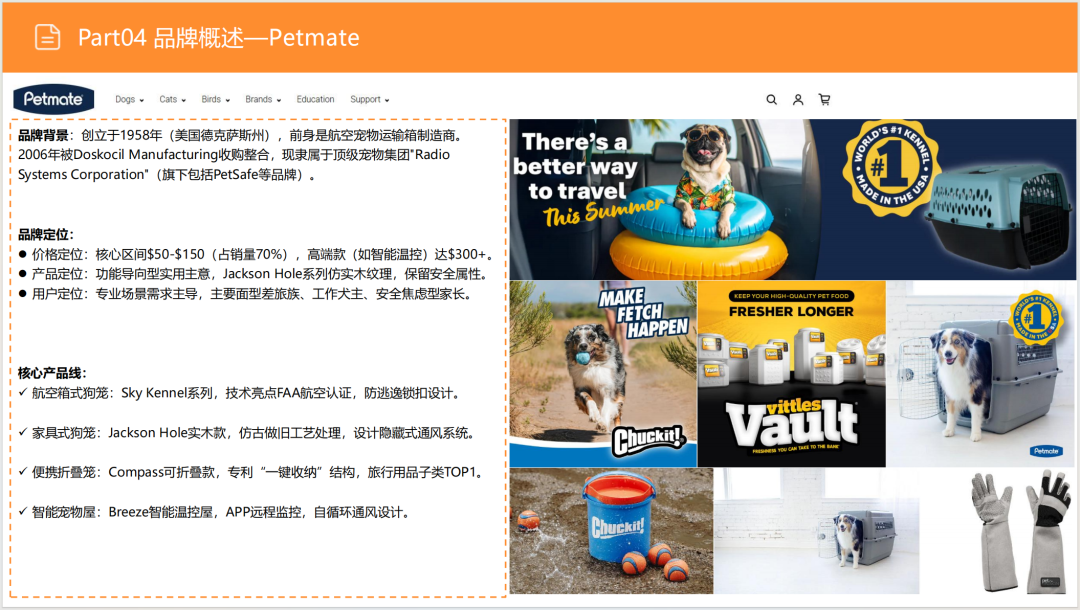Select the small gray kennel in white room image
Image resolution: width=1080 pixels, height=610 pixels.
coord(816,531)
